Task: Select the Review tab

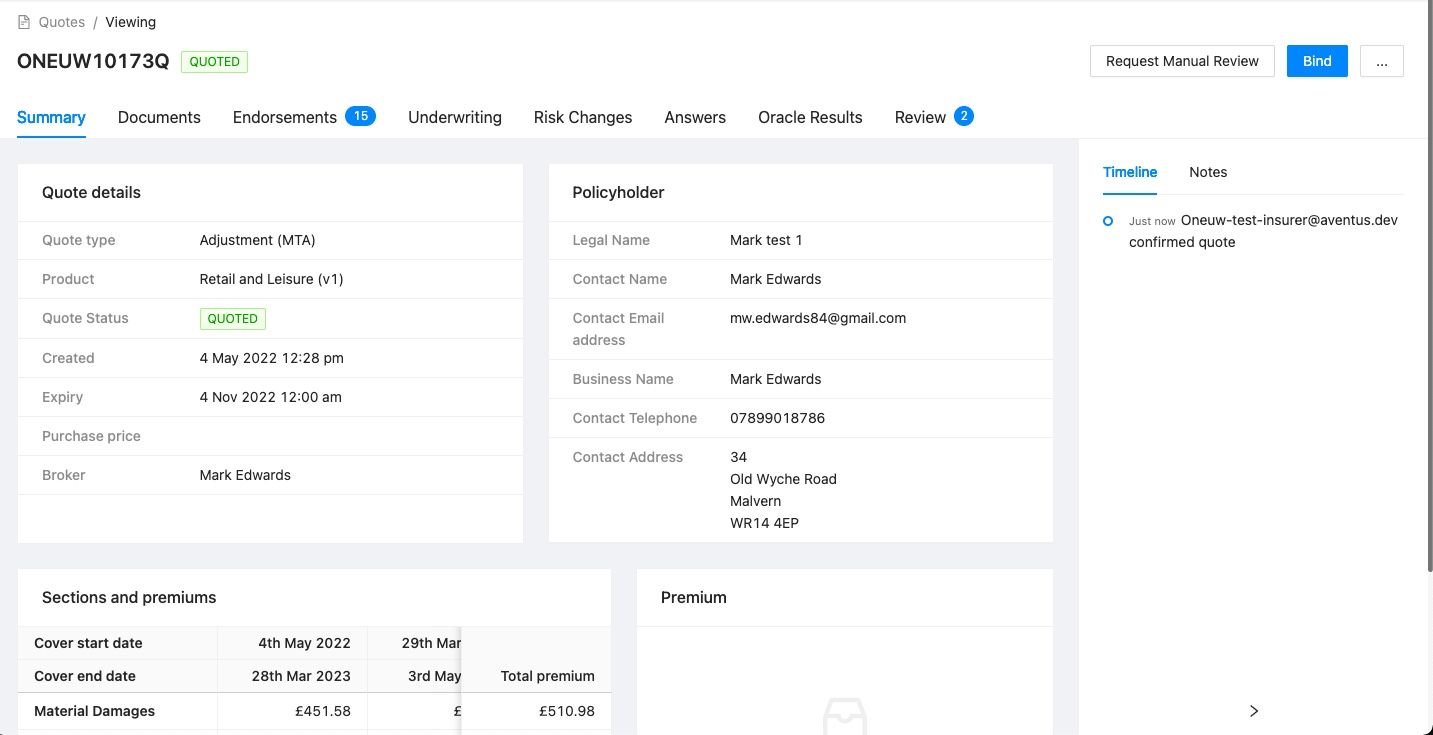Action: tap(920, 117)
